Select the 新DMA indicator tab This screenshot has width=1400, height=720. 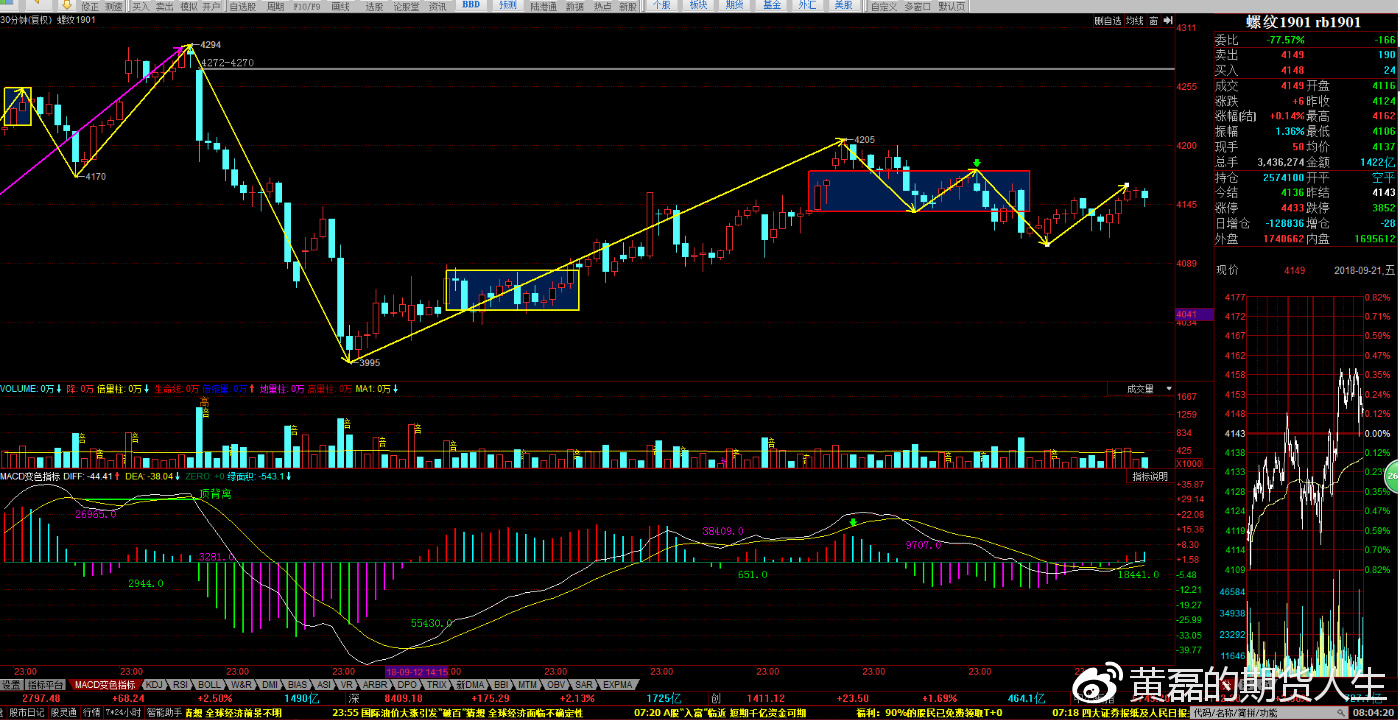point(470,685)
